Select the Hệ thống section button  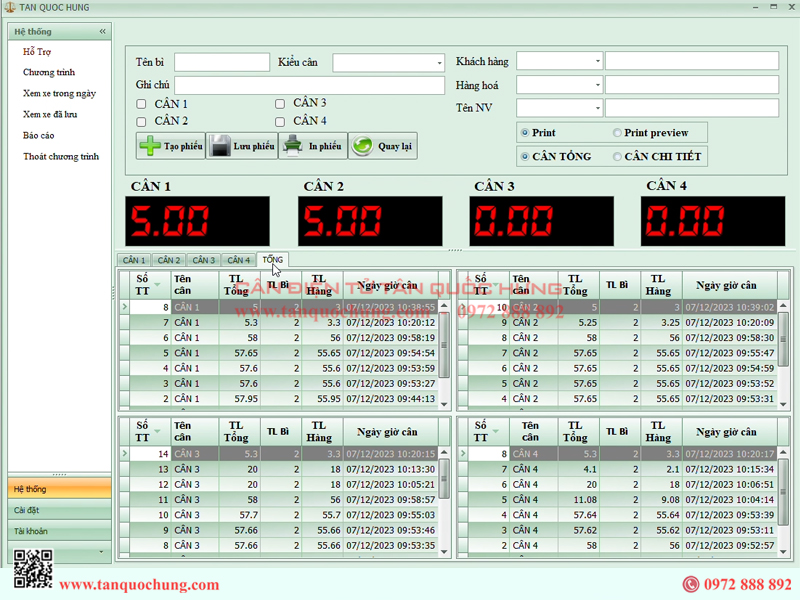[x=60, y=489]
